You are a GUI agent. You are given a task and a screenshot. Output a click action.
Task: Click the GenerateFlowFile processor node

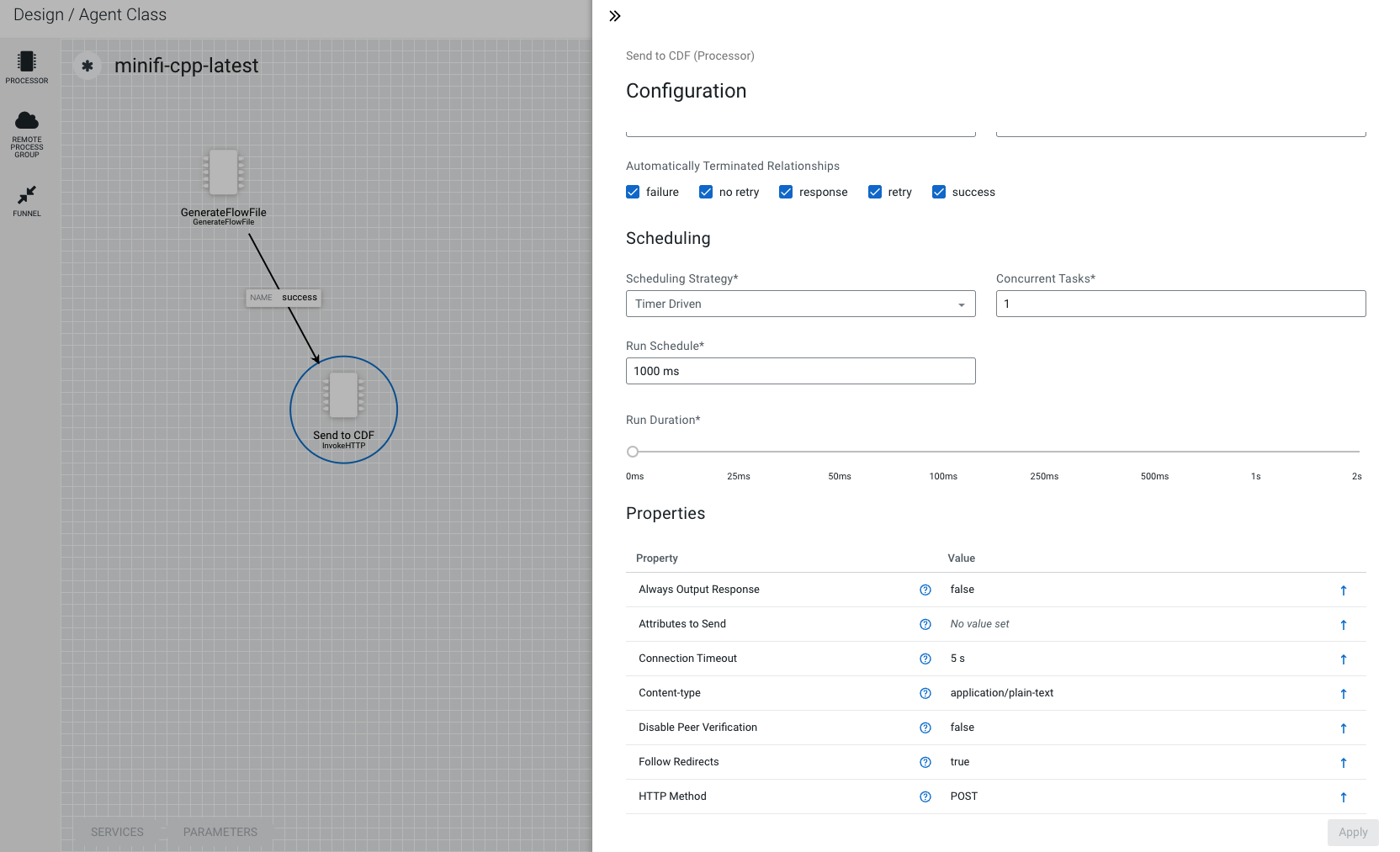click(x=223, y=172)
